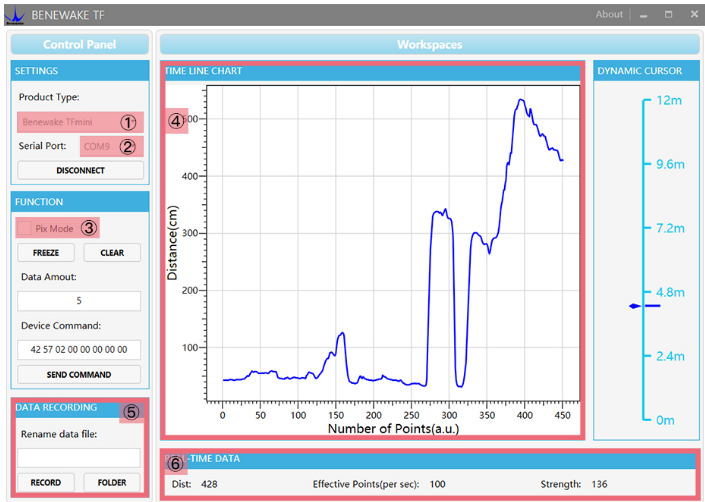Click the blue dynamic cursor marker

pos(645,306)
